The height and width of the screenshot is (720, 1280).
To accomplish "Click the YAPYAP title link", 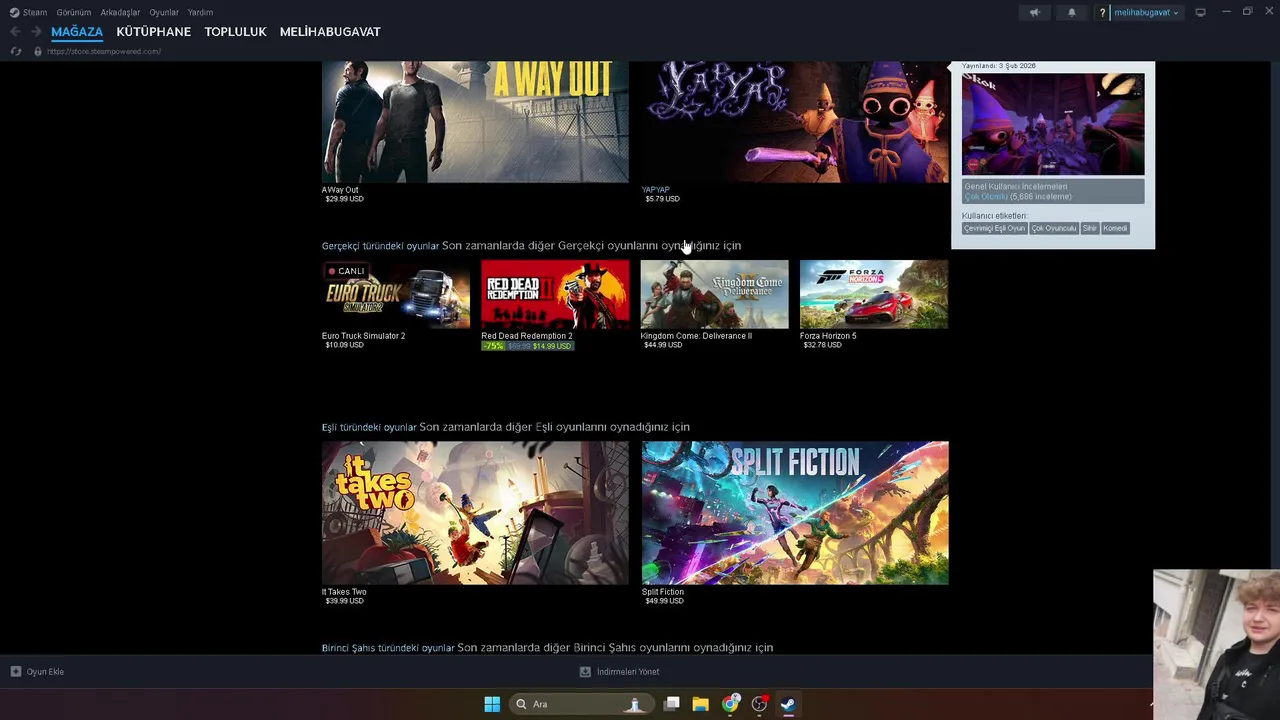I will (655, 189).
